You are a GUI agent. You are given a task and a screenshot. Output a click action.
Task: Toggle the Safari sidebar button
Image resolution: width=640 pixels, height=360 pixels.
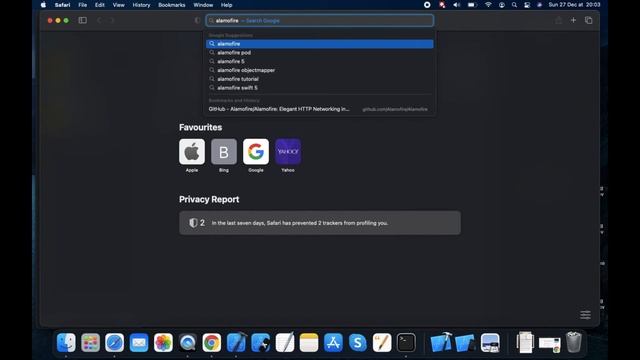[x=82, y=20]
